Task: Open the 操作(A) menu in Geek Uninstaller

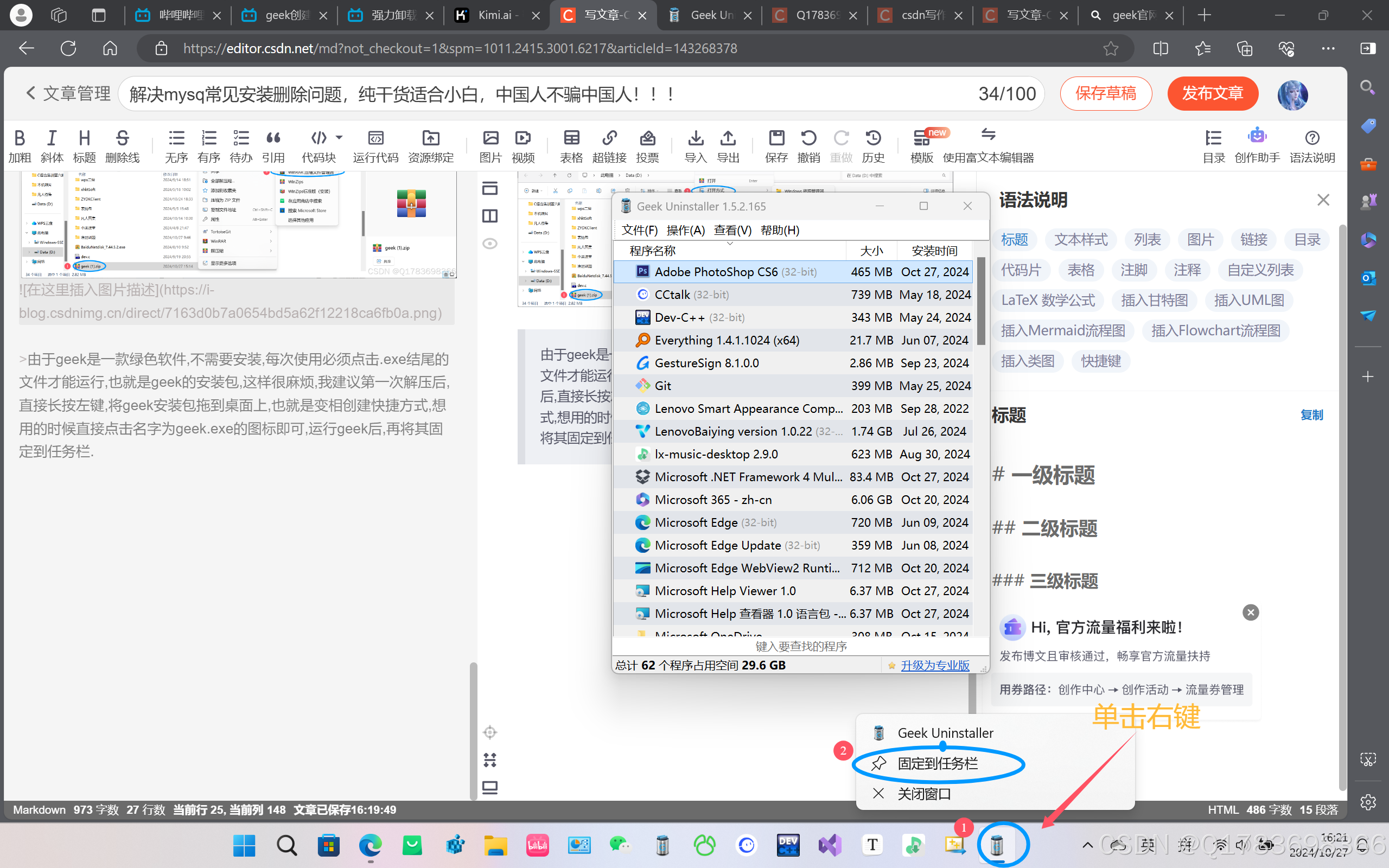Action: pyautogui.click(x=686, y=229)
